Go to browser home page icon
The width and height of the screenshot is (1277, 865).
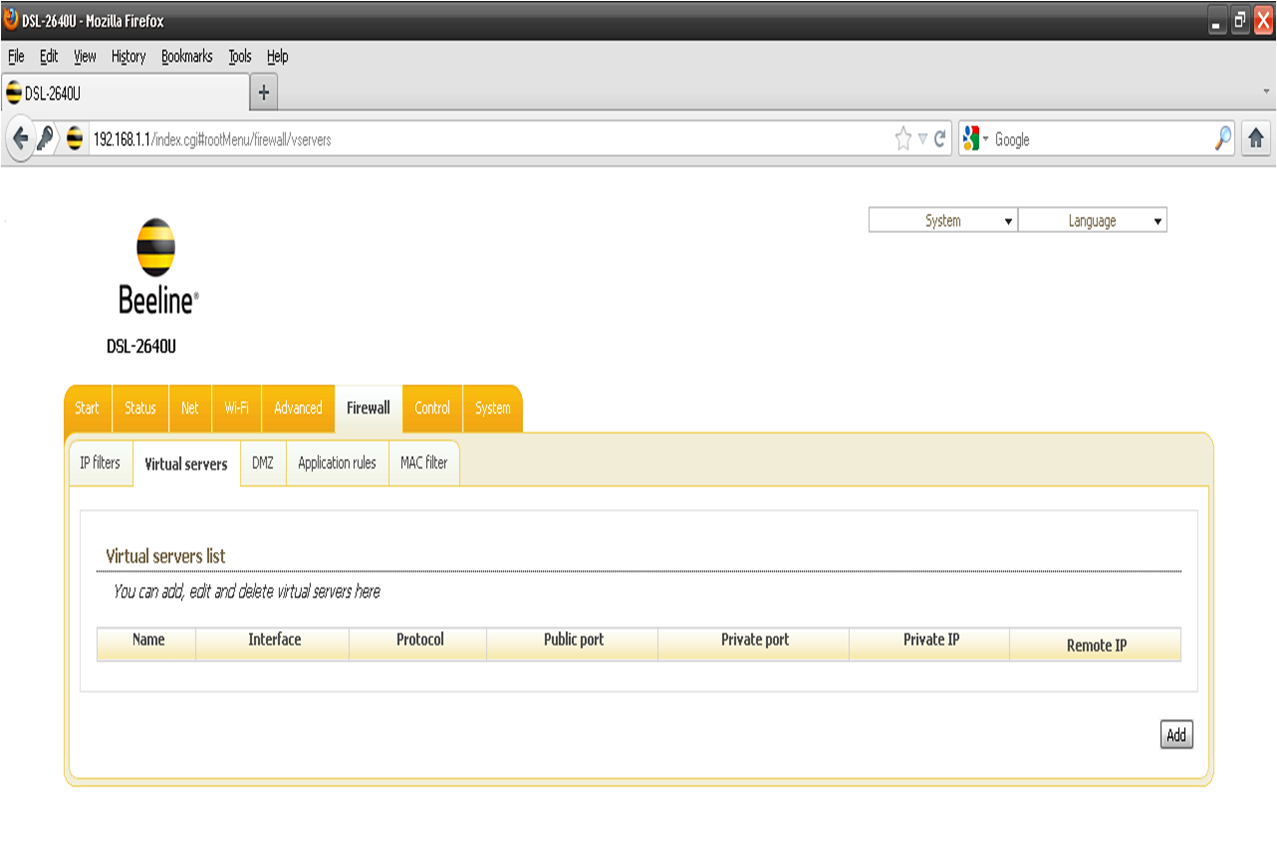(1256, 140)
